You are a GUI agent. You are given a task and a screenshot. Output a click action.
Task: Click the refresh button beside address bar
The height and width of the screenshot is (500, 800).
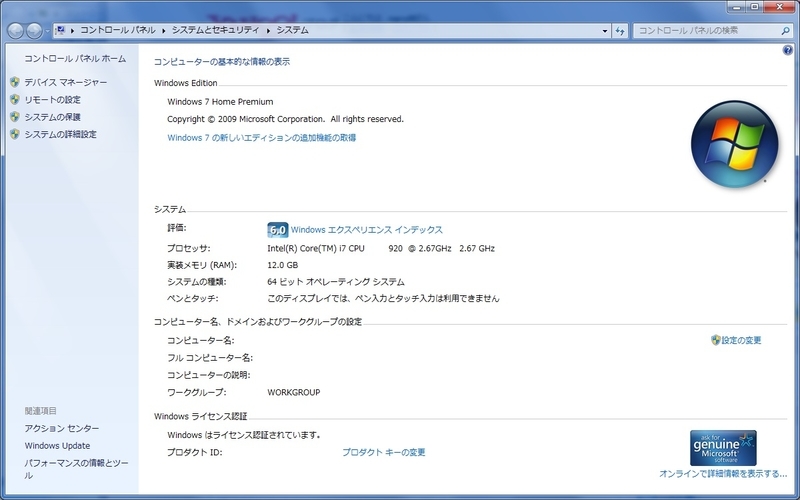pyautogui.click(x=620, y=31)
